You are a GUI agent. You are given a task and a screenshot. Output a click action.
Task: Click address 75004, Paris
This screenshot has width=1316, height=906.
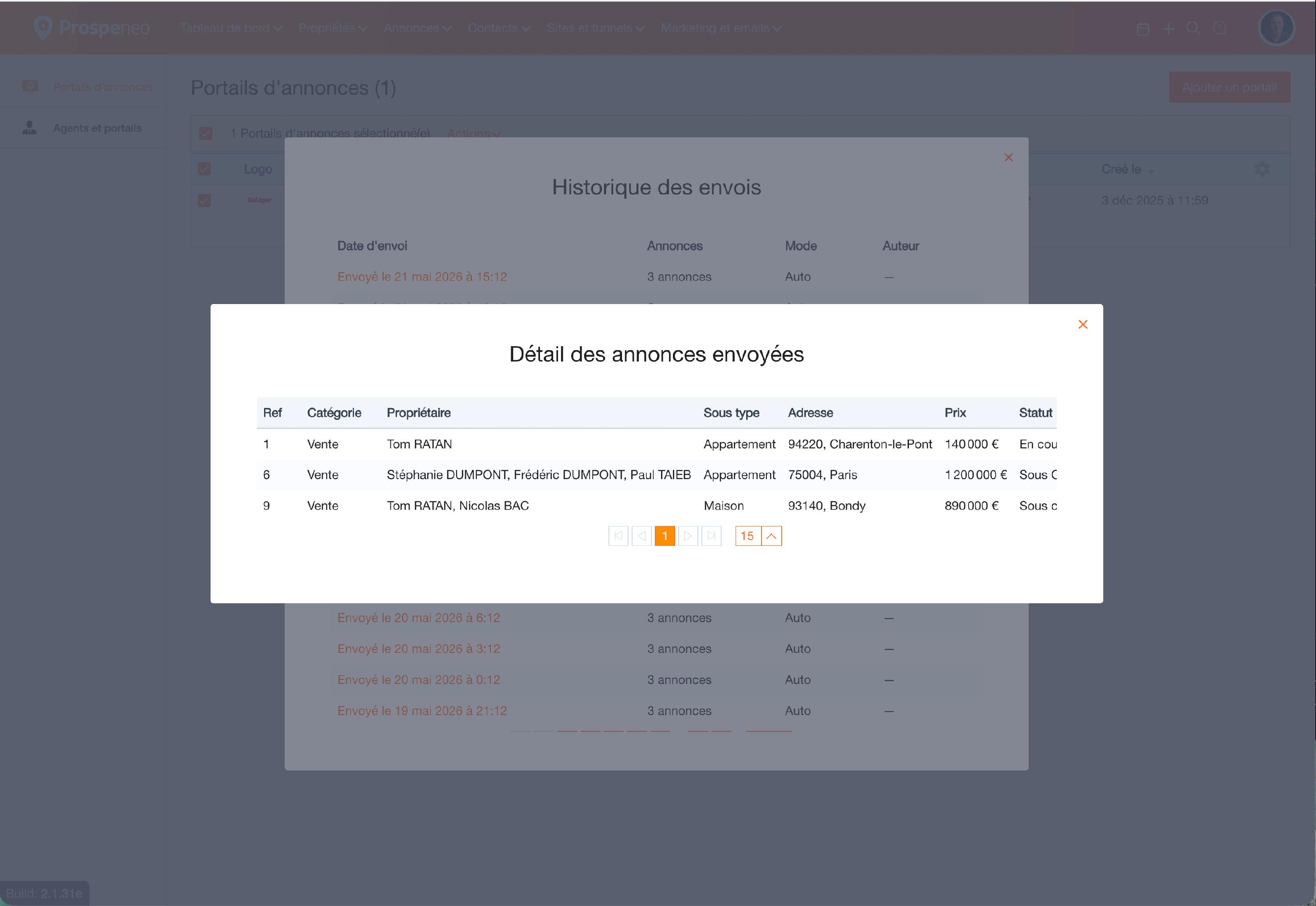822,475
